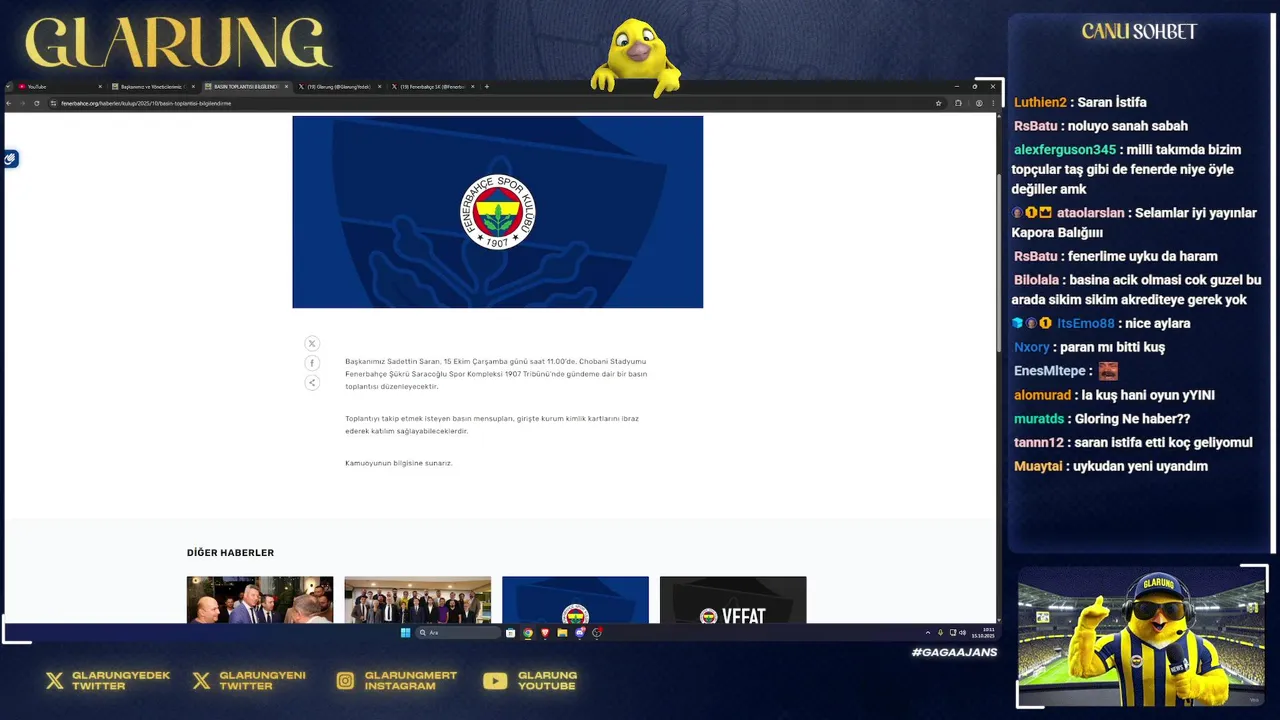This screenshot has width=1280, height=720.
Task: Open Brave browser from the taskbar
Action: coord(545,633)
